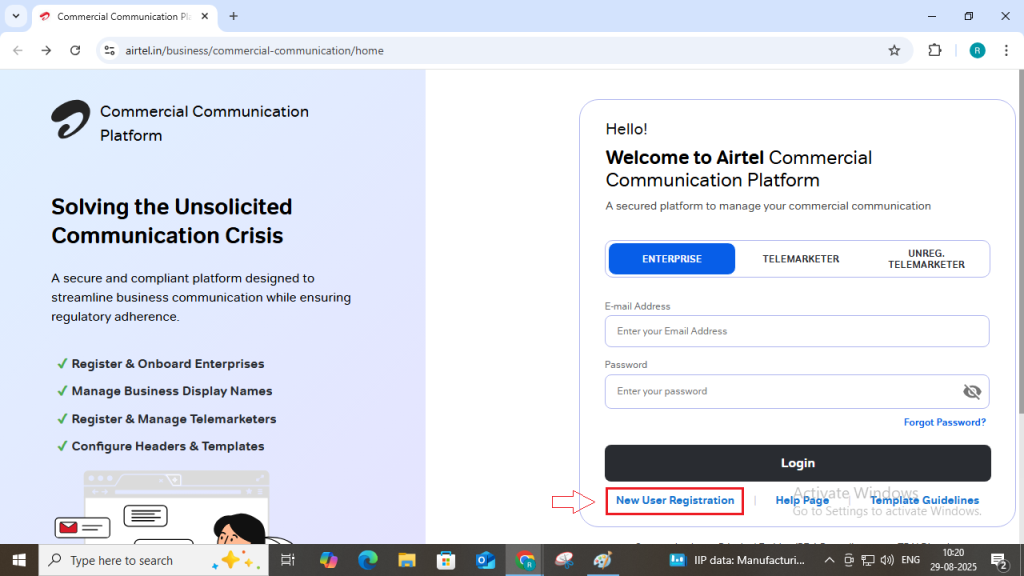The height and width of the screenshot is (576, 1024).
Task: Click 'Manage Business Display Names' list item
Action: click(x=172, y=391)
